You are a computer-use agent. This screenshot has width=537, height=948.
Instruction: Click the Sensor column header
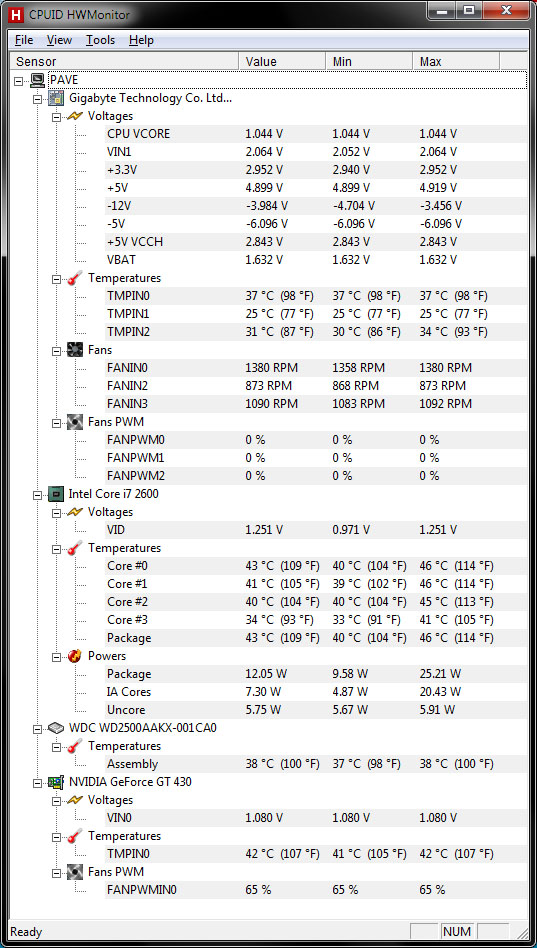click(125, 61)
